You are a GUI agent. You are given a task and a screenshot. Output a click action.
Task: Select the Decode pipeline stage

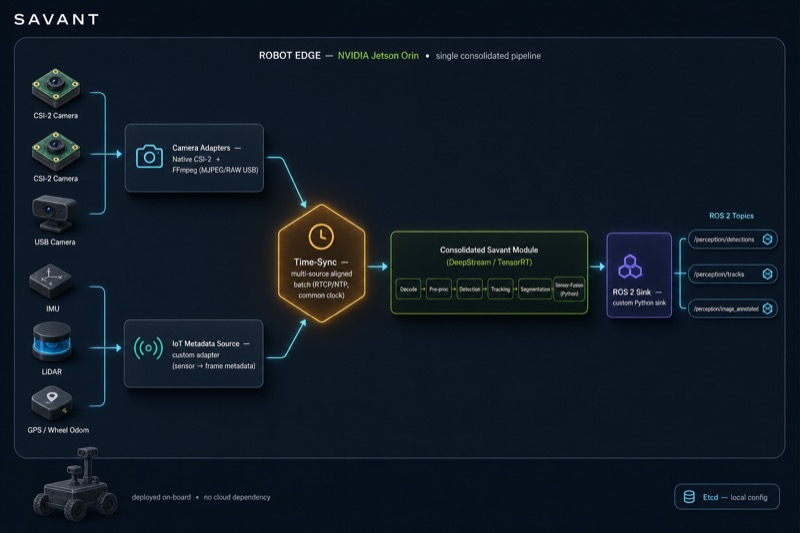point(409,289)
